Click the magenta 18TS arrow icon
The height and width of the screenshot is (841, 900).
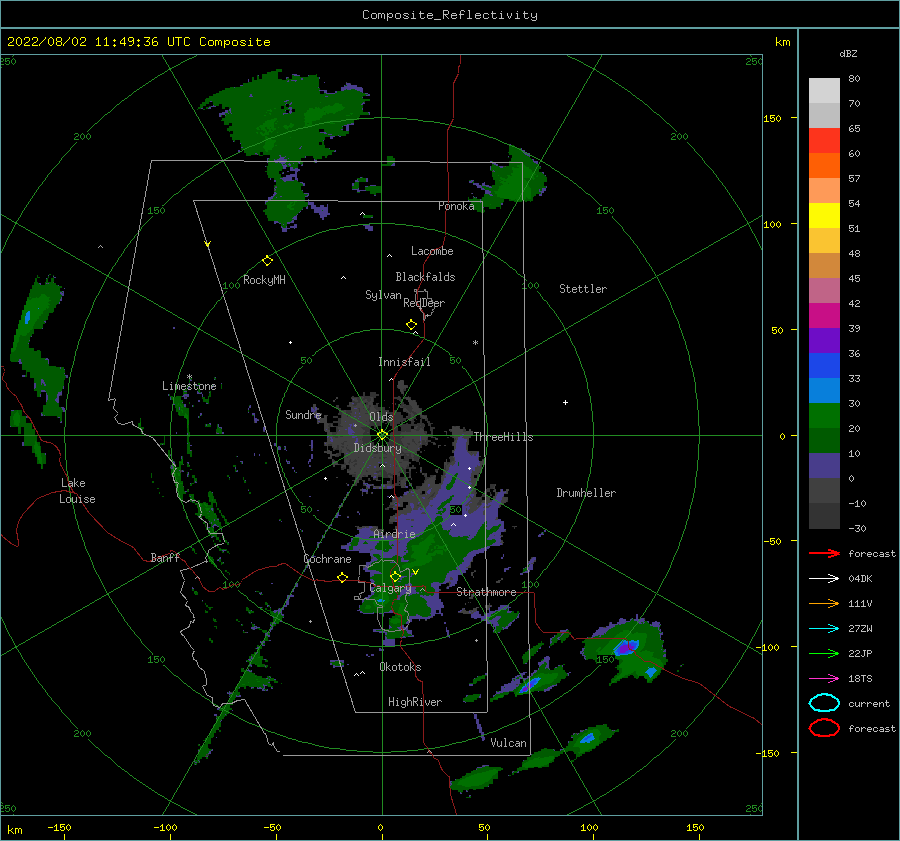[824, 679]
